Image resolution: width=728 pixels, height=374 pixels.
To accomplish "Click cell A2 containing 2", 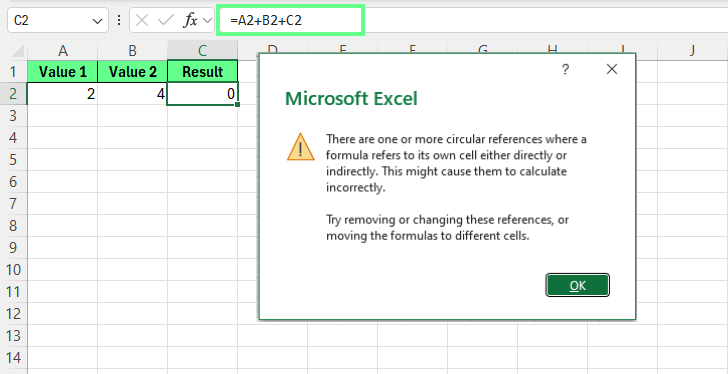I will point(63,94).
